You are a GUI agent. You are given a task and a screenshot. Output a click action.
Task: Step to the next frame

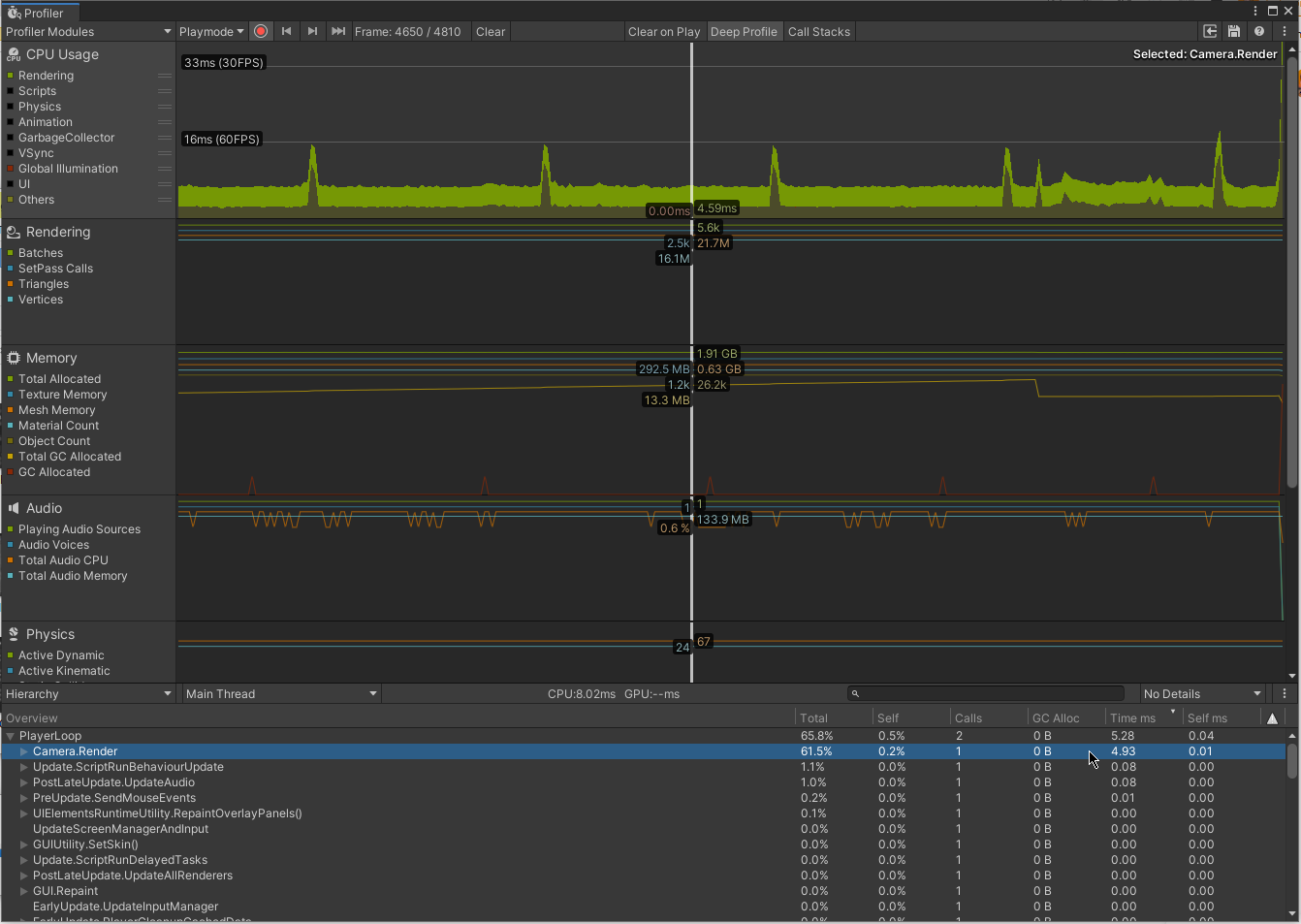pyautogui.click(x=312, y=31)
